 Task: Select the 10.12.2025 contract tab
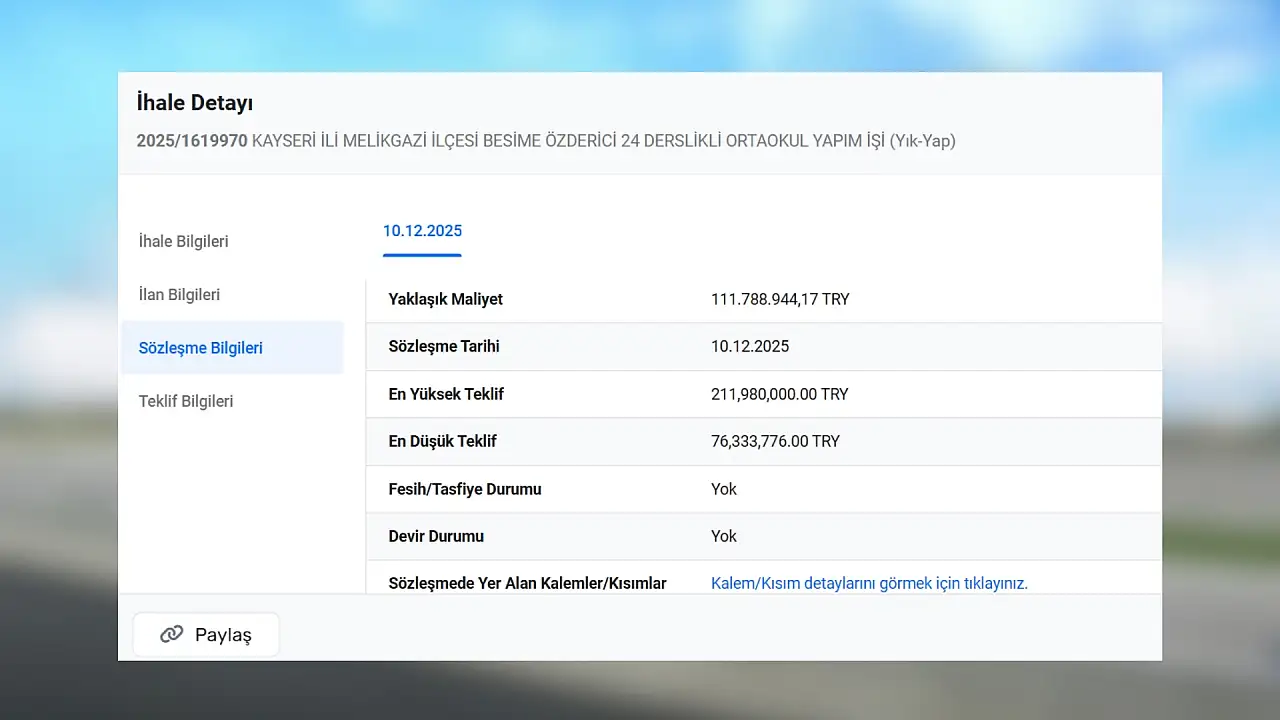pyautogui.click(x=422, y=231)
